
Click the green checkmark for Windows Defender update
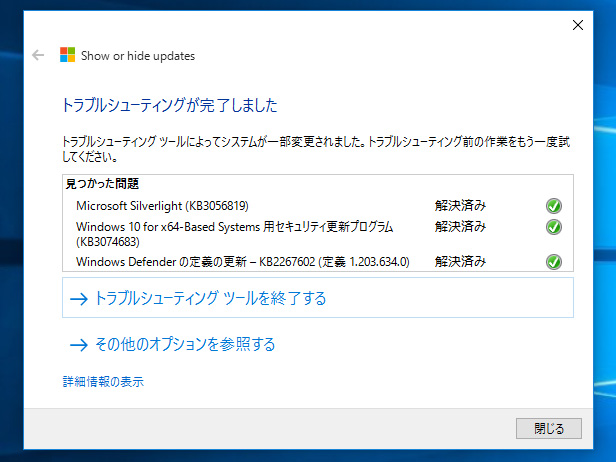(x=553, y=262)
